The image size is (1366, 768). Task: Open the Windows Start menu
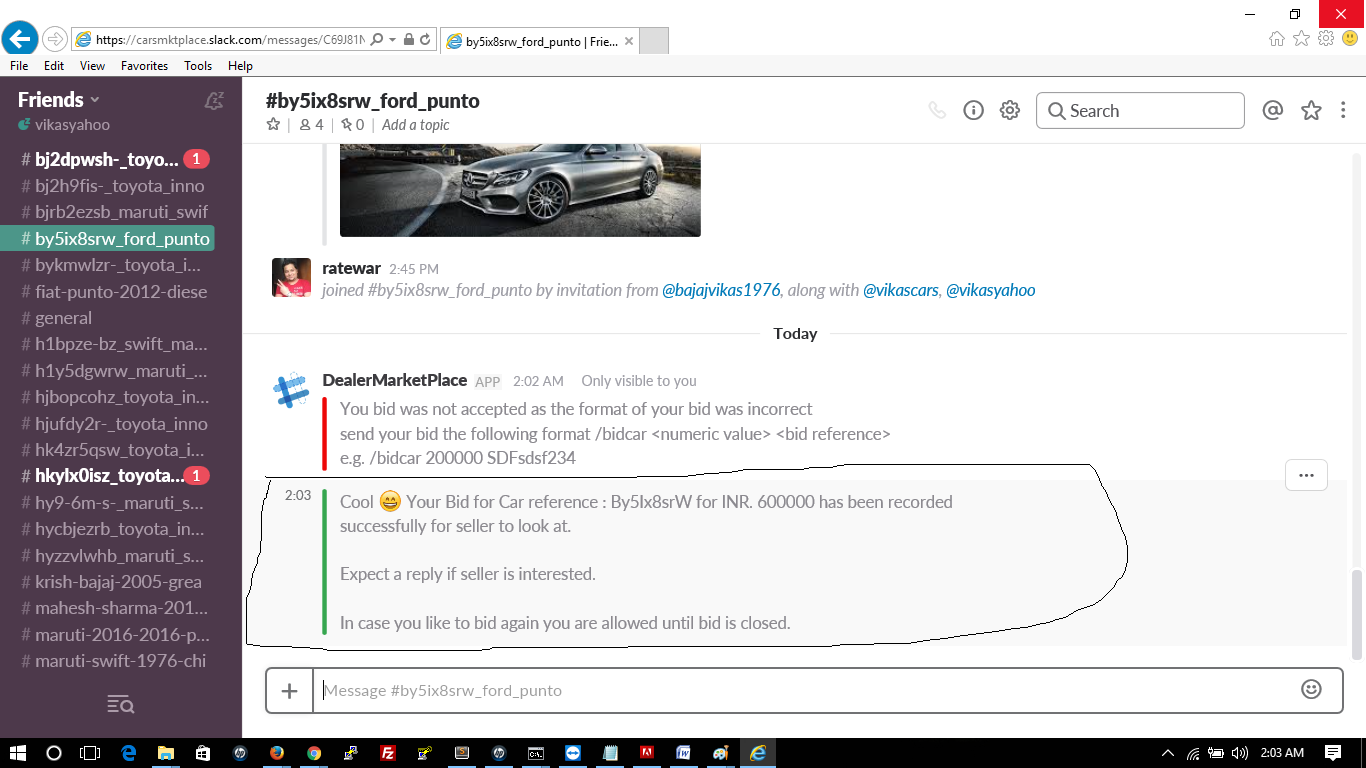click(18, 753)
